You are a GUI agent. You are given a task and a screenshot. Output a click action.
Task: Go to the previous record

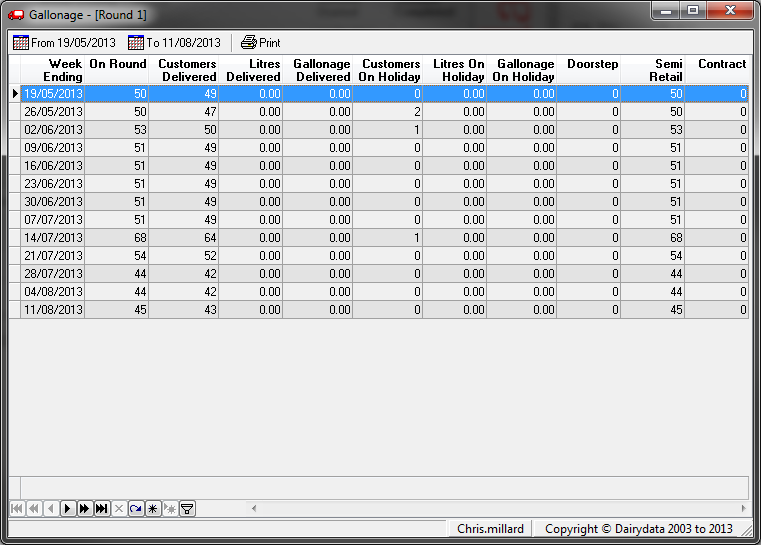[50, 509]
